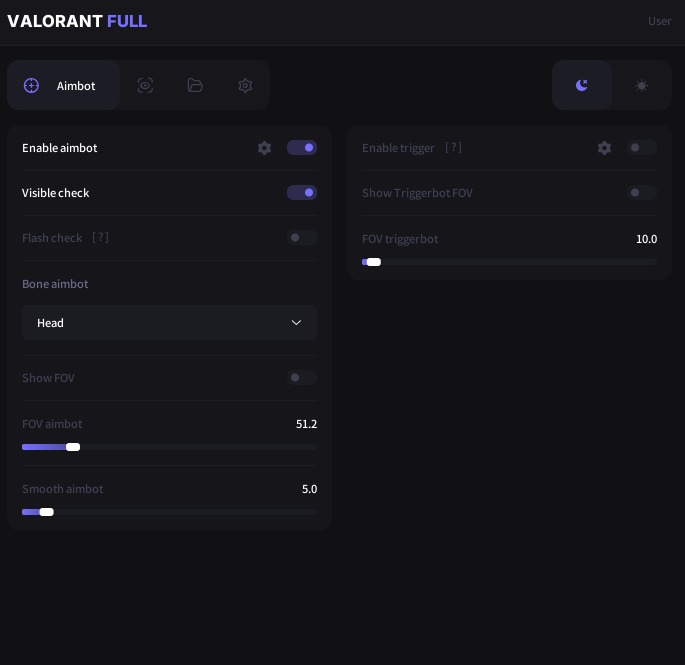
Task: Open gear settings beside Enable trigger
Action: coord(604,148)
